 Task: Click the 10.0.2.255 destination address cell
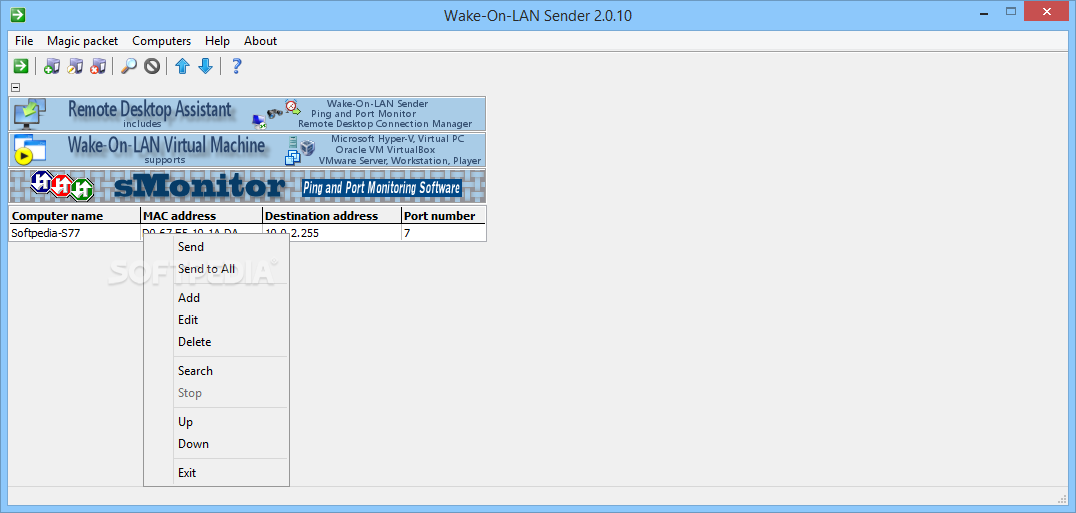[x=331, y=232]
